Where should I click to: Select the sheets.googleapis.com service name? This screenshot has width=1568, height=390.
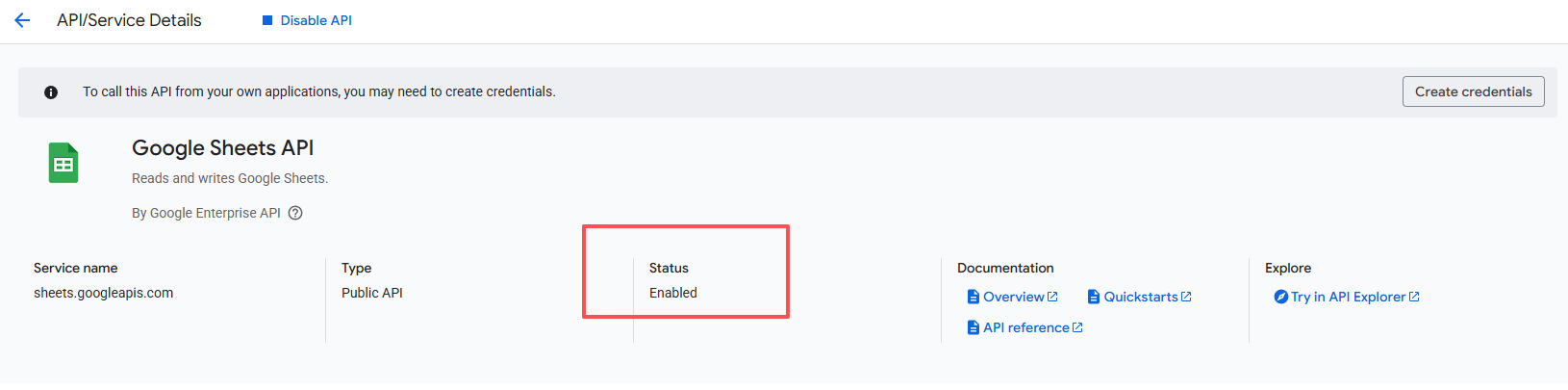point(104,293)
